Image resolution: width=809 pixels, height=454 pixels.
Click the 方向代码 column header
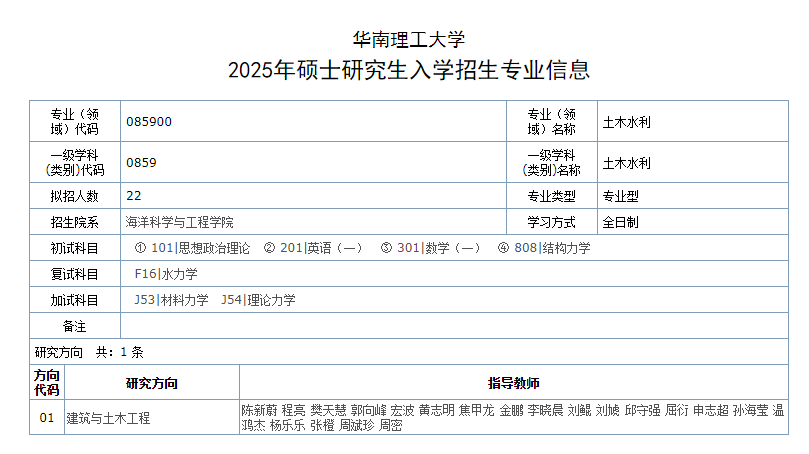pyautogui.click(x=47, y=383)
